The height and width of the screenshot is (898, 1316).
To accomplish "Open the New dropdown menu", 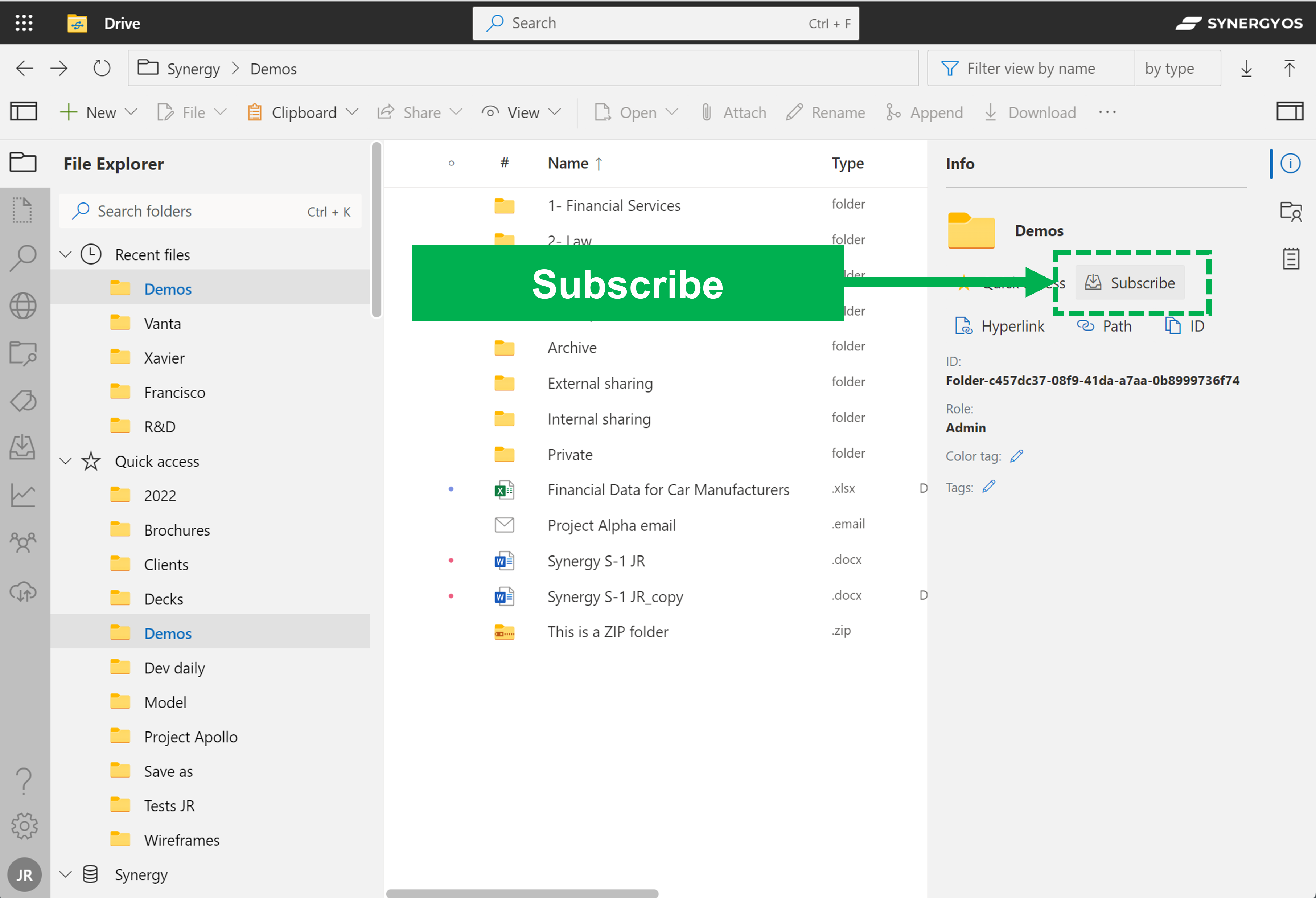I will [99, 112].
